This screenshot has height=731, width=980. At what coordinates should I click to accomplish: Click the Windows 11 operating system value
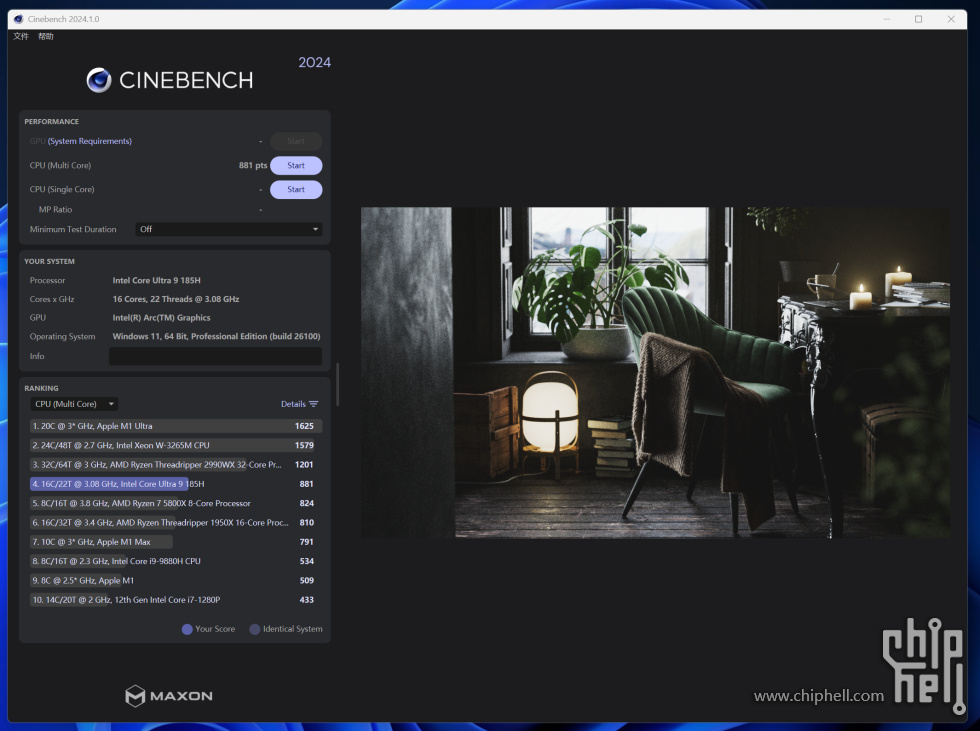pyautogui.click(x=216, y=337)
